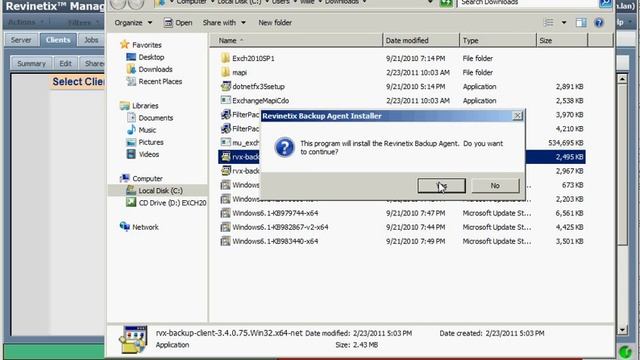640x360 pixels.
Task: Select Computer in navigation pane
Action: (x=147, y=179)
